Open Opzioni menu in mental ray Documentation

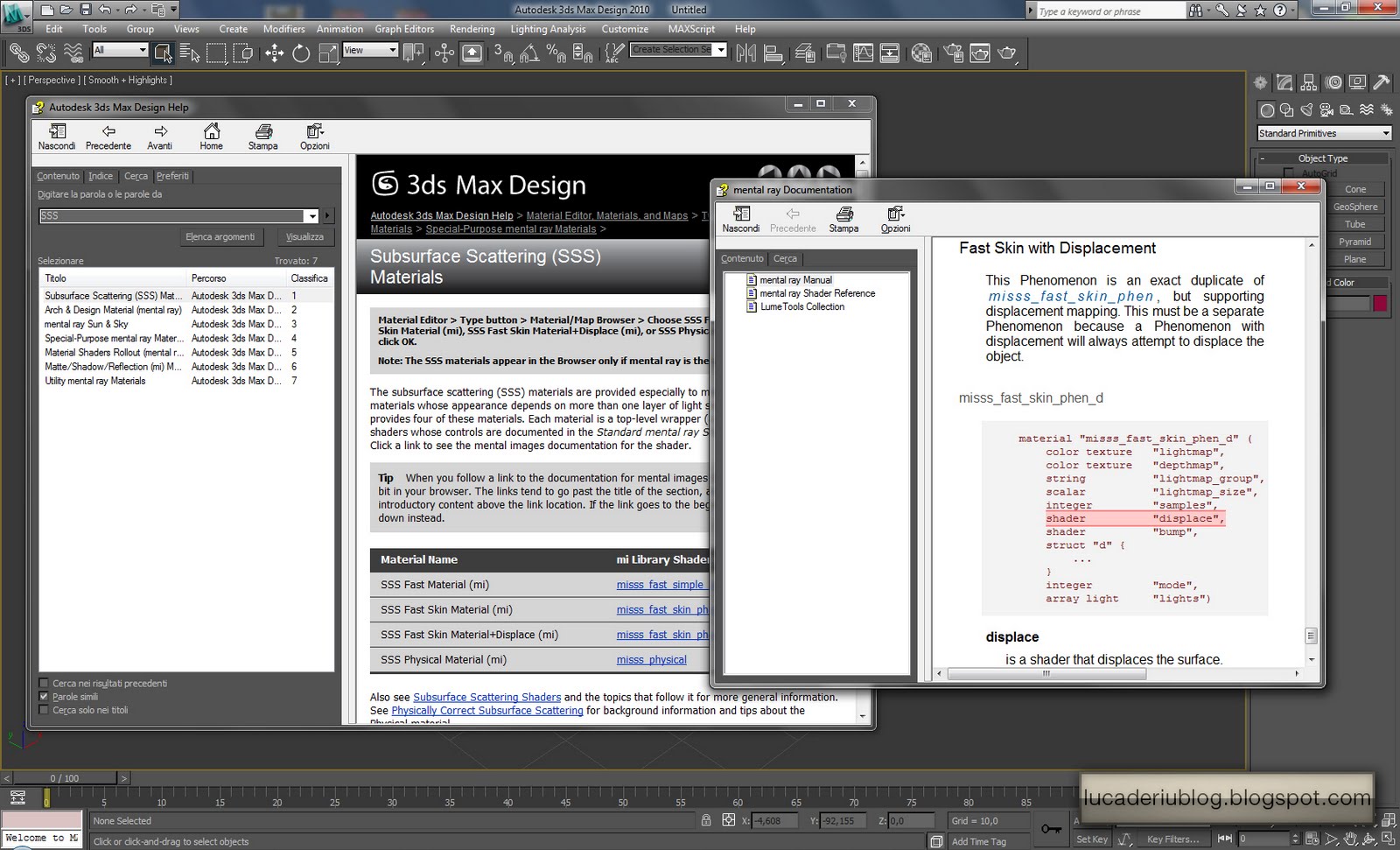(x=895, y=219)
